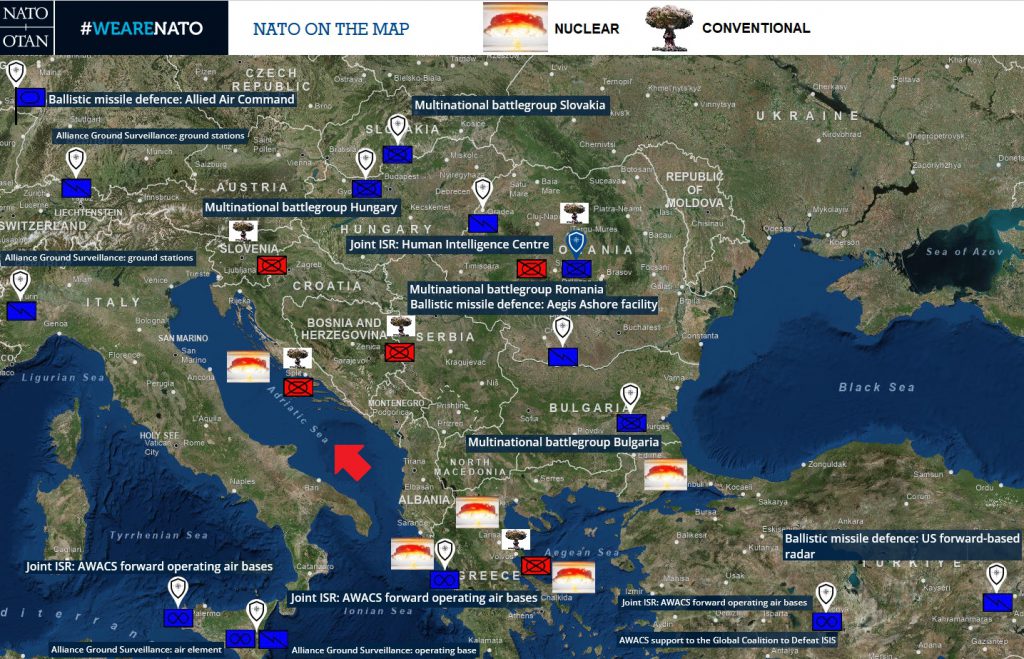Click conventional explosion icon near Split
Screen dimensions: 1024x659
pos(297,358)
